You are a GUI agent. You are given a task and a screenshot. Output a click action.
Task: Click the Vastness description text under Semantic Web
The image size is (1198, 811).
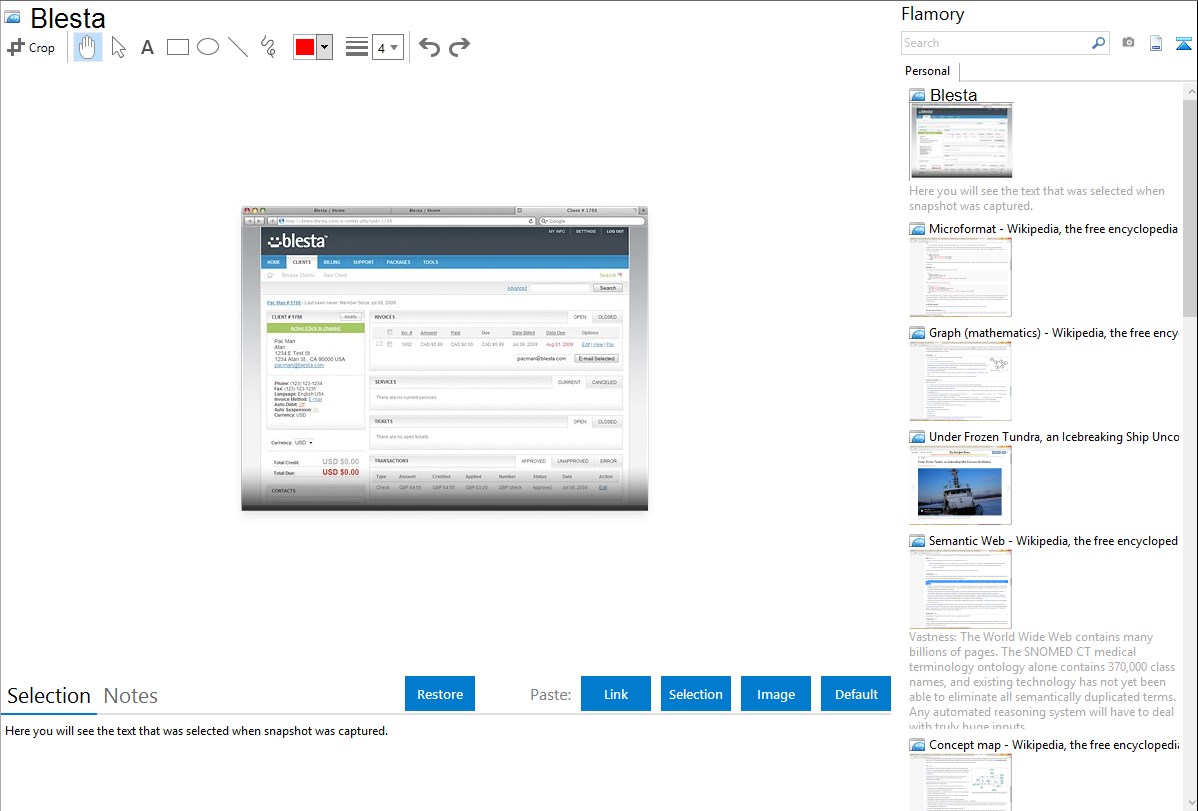coord(1042,681)
